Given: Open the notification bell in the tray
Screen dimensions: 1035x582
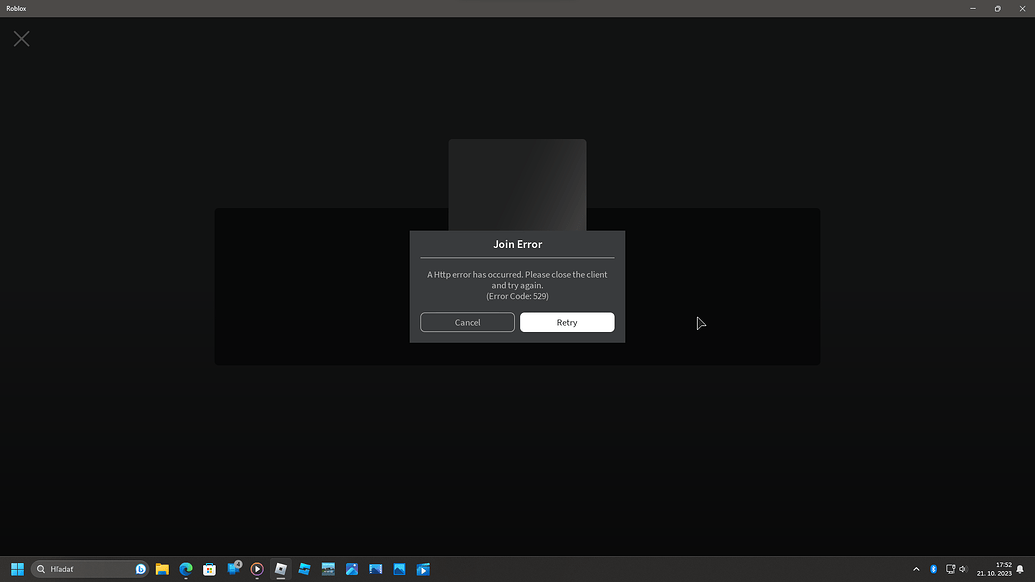Looking at the screenshot, I should pos(1019,570).
